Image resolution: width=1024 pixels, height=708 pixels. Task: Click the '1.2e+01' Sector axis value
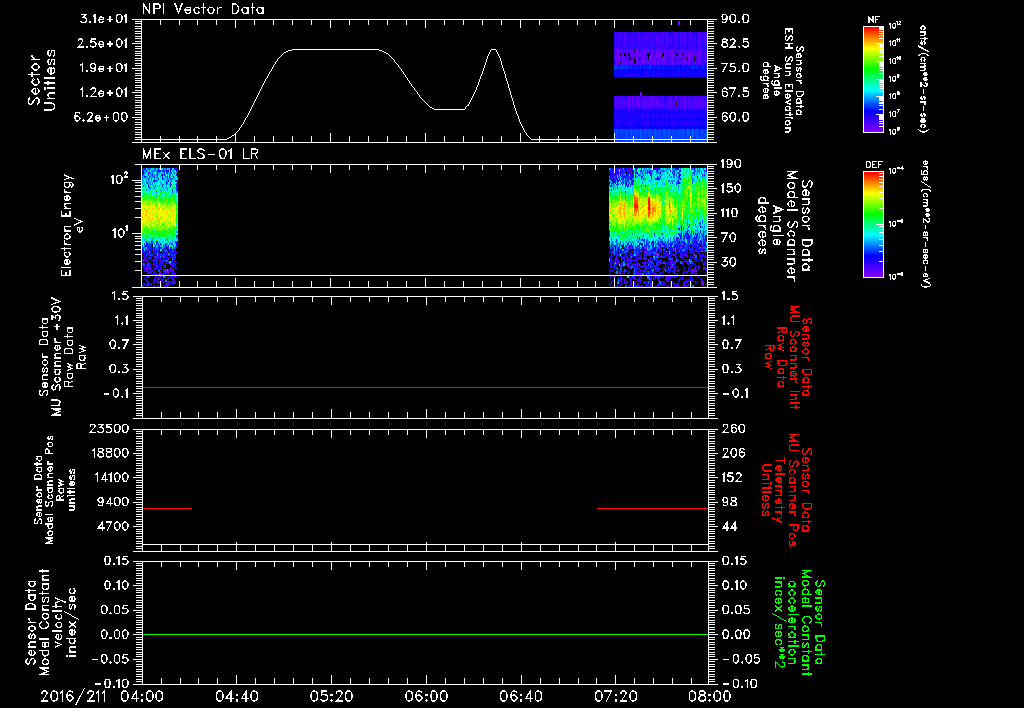pyautogui.click(x=104, y=93)
